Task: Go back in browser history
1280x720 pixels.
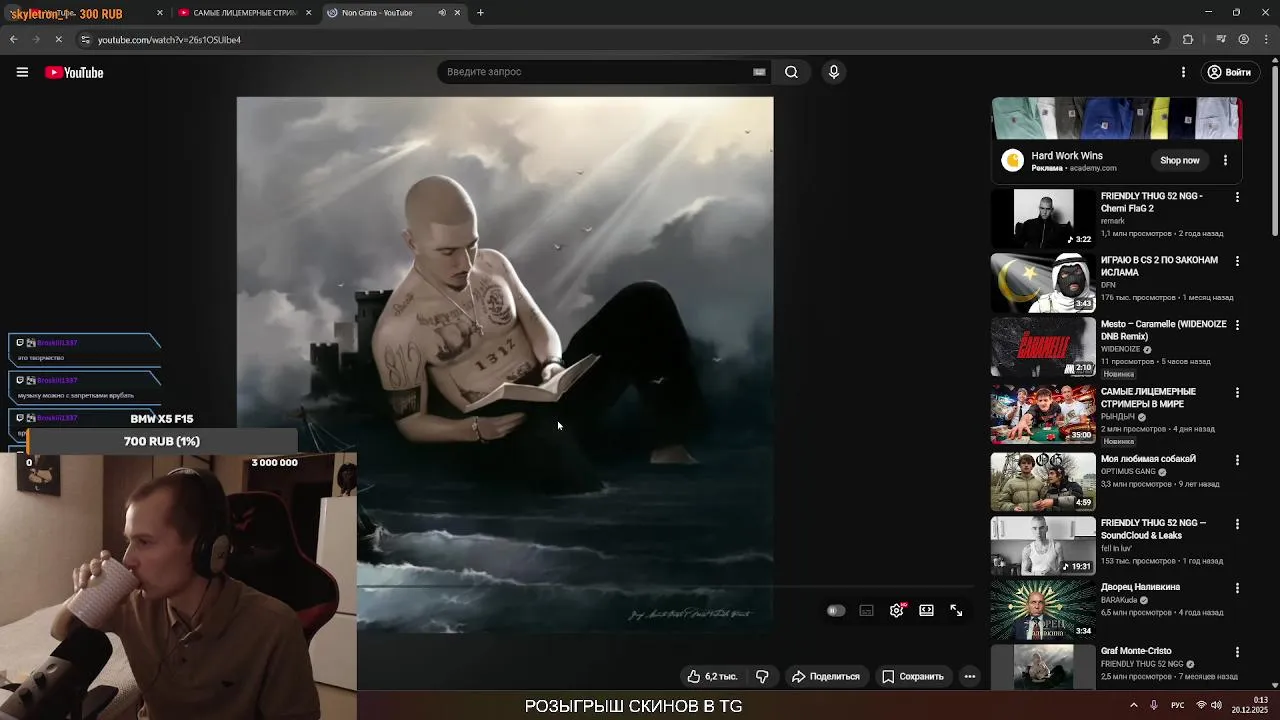Action: (13, 40)
